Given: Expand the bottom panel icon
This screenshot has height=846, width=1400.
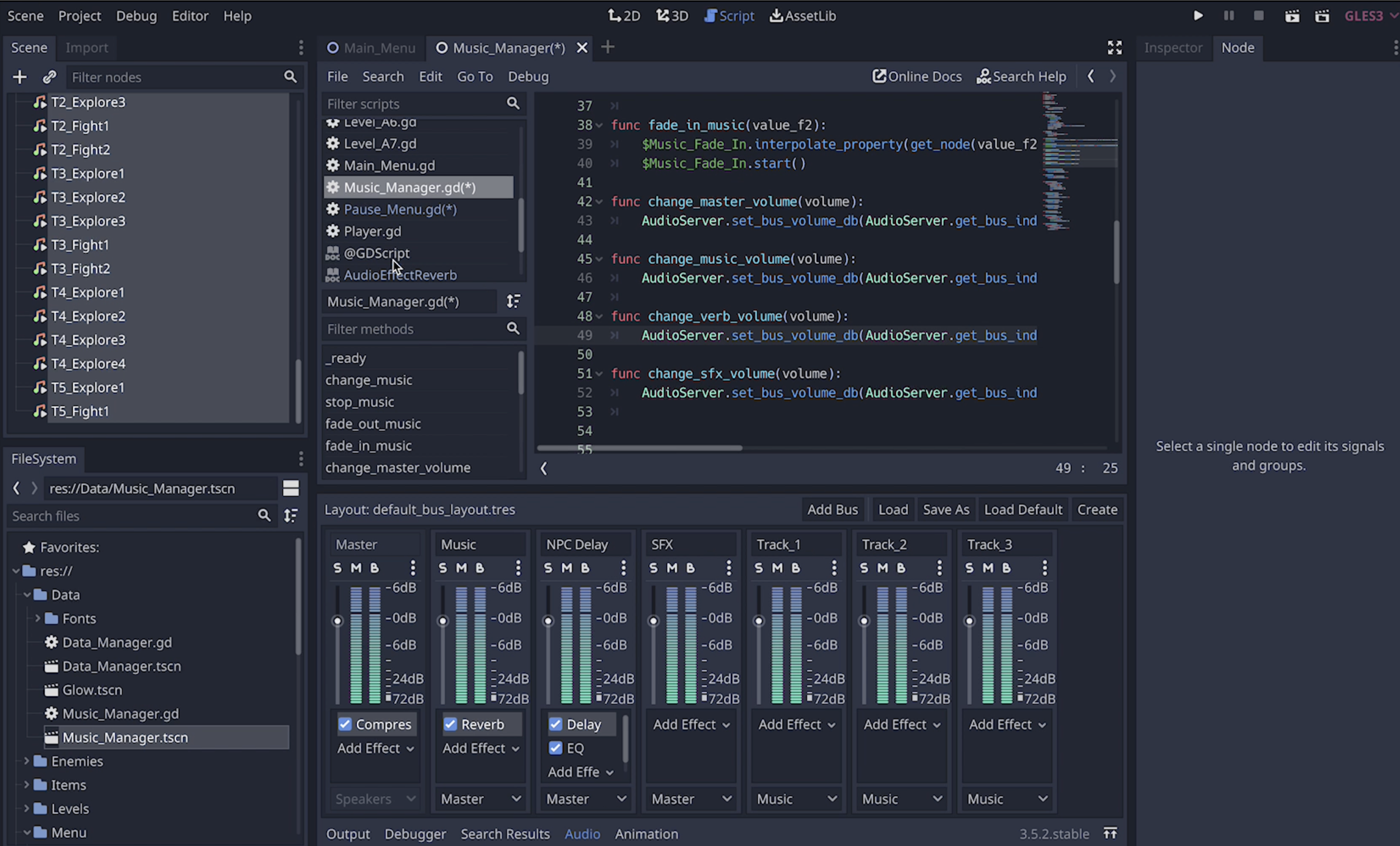Looking at the screenshot, I should point(1110,833).
